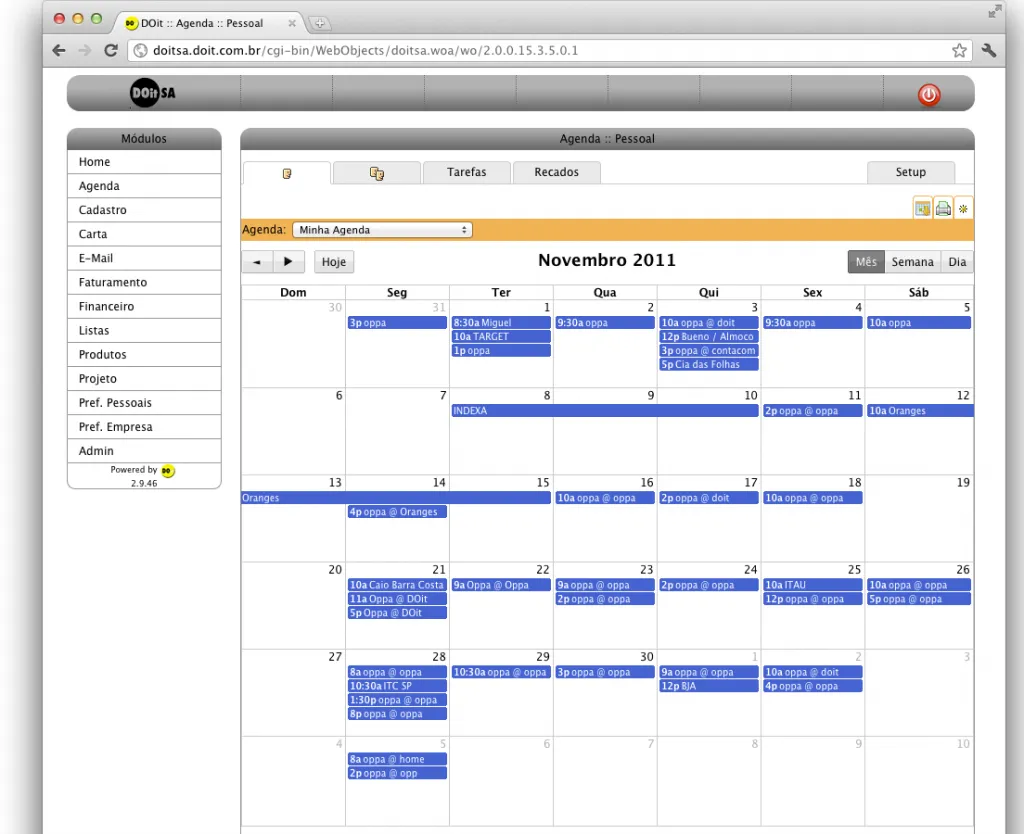Open the INDEXA multi-day event
This screenshot has width=1024, height=834.
[x=605, y=411]
